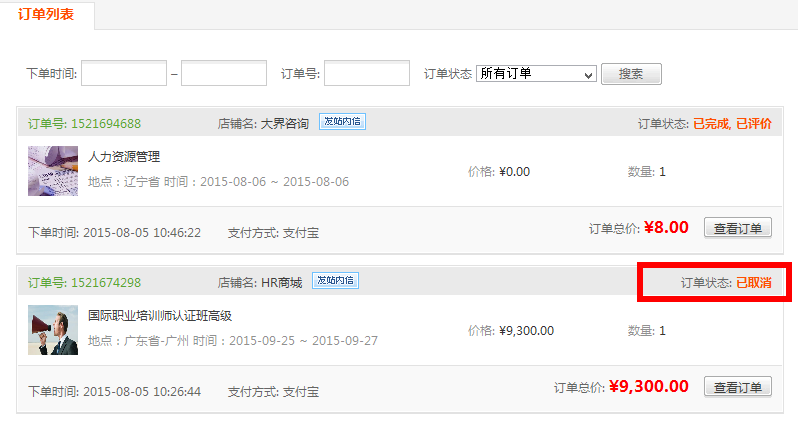Open the 国际职业培训师认证班高级 thumbnail image
Viewport: 798px width, 428px height.
click(x=53, y=330)
